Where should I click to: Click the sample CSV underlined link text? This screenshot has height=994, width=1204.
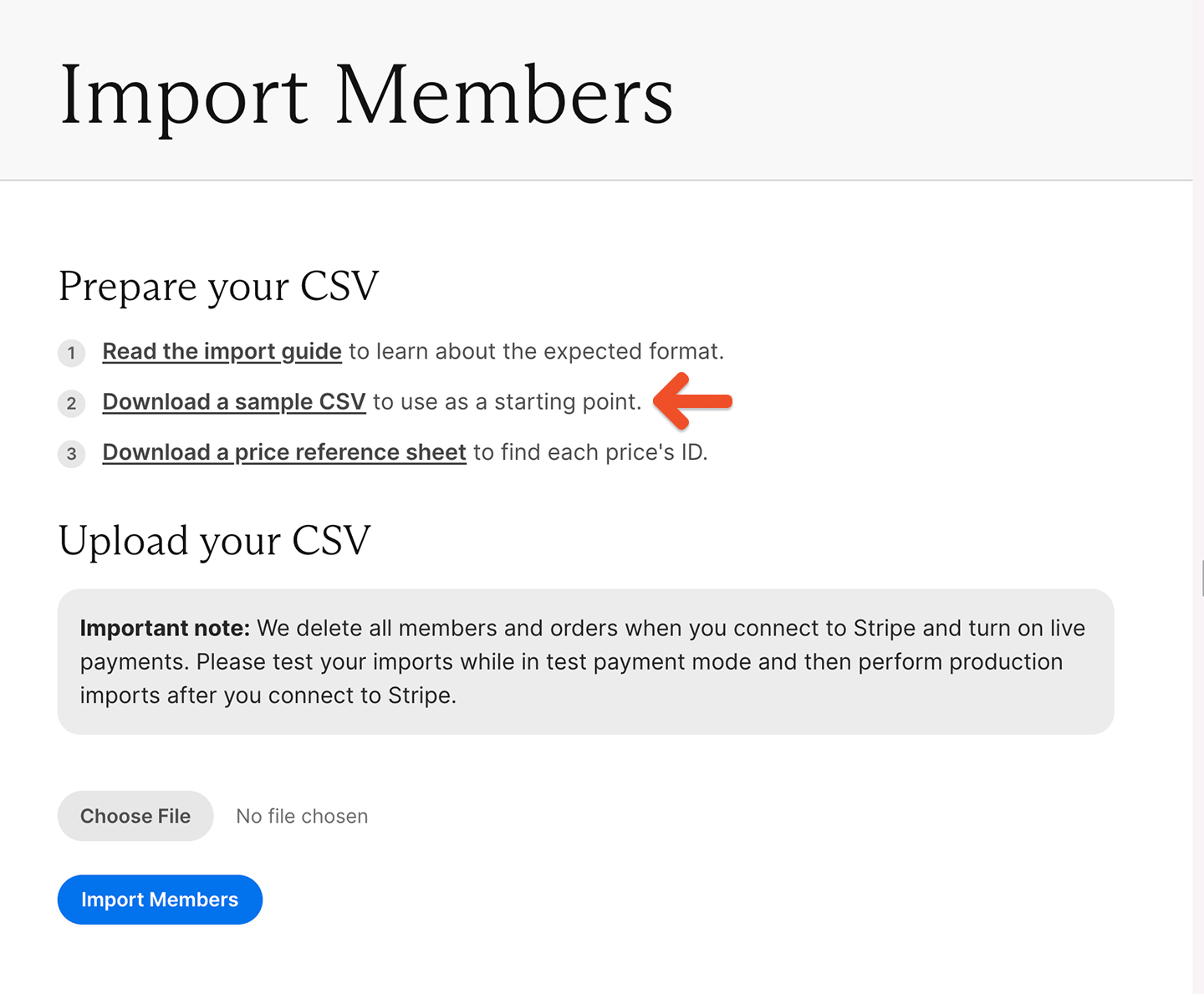[x=233, y=402]
